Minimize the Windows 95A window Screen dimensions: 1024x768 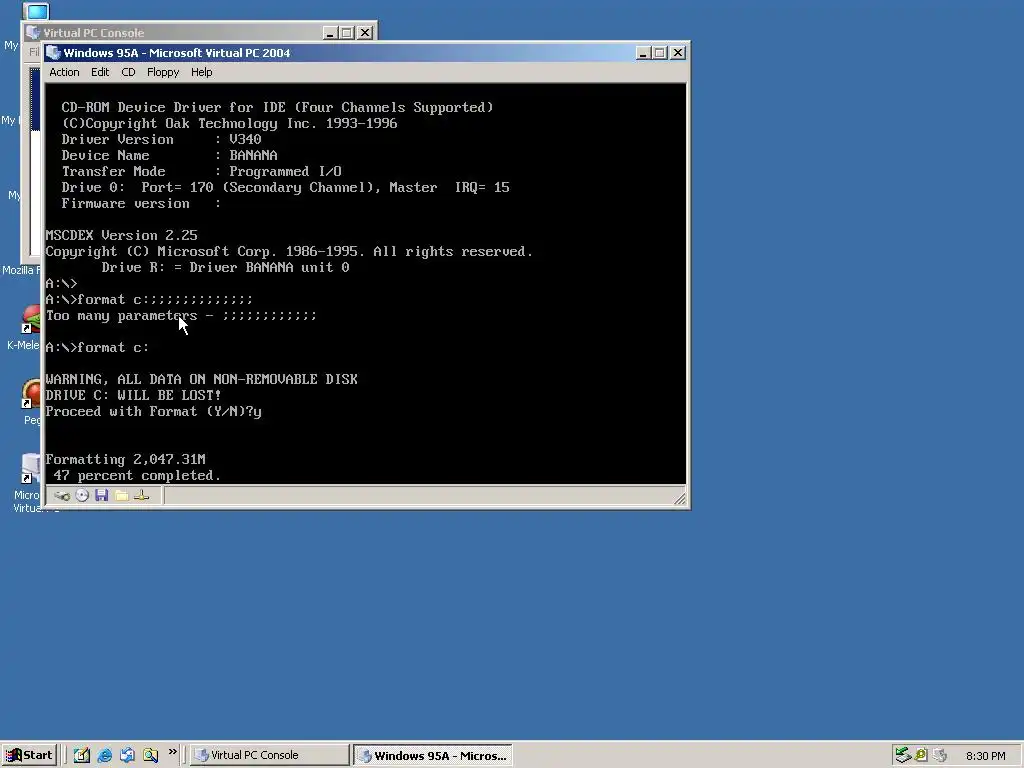coord(643,53)
